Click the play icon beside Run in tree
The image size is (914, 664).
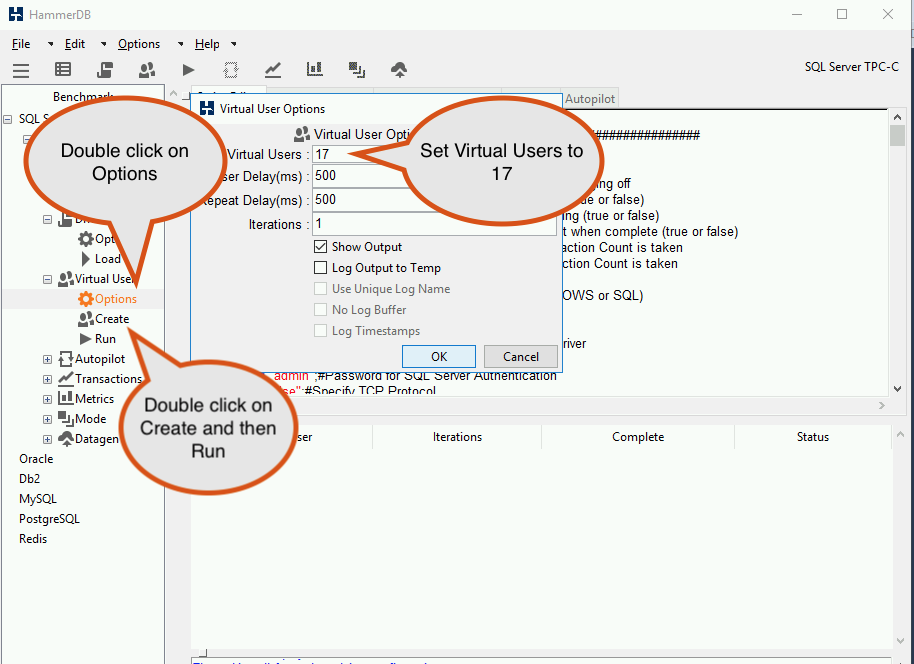tap(86, 339)
